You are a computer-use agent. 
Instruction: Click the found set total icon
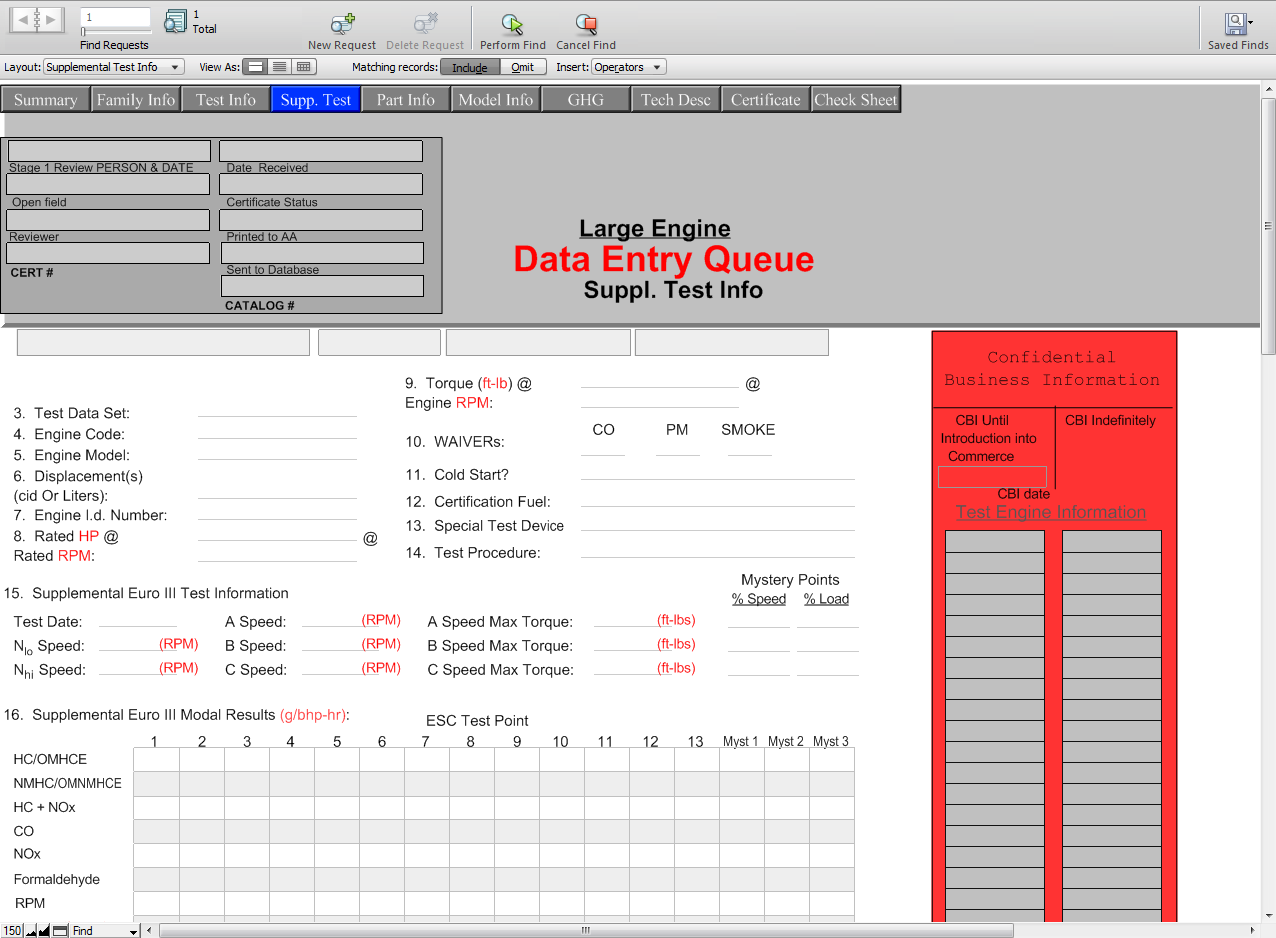click(x=175, y=21)
